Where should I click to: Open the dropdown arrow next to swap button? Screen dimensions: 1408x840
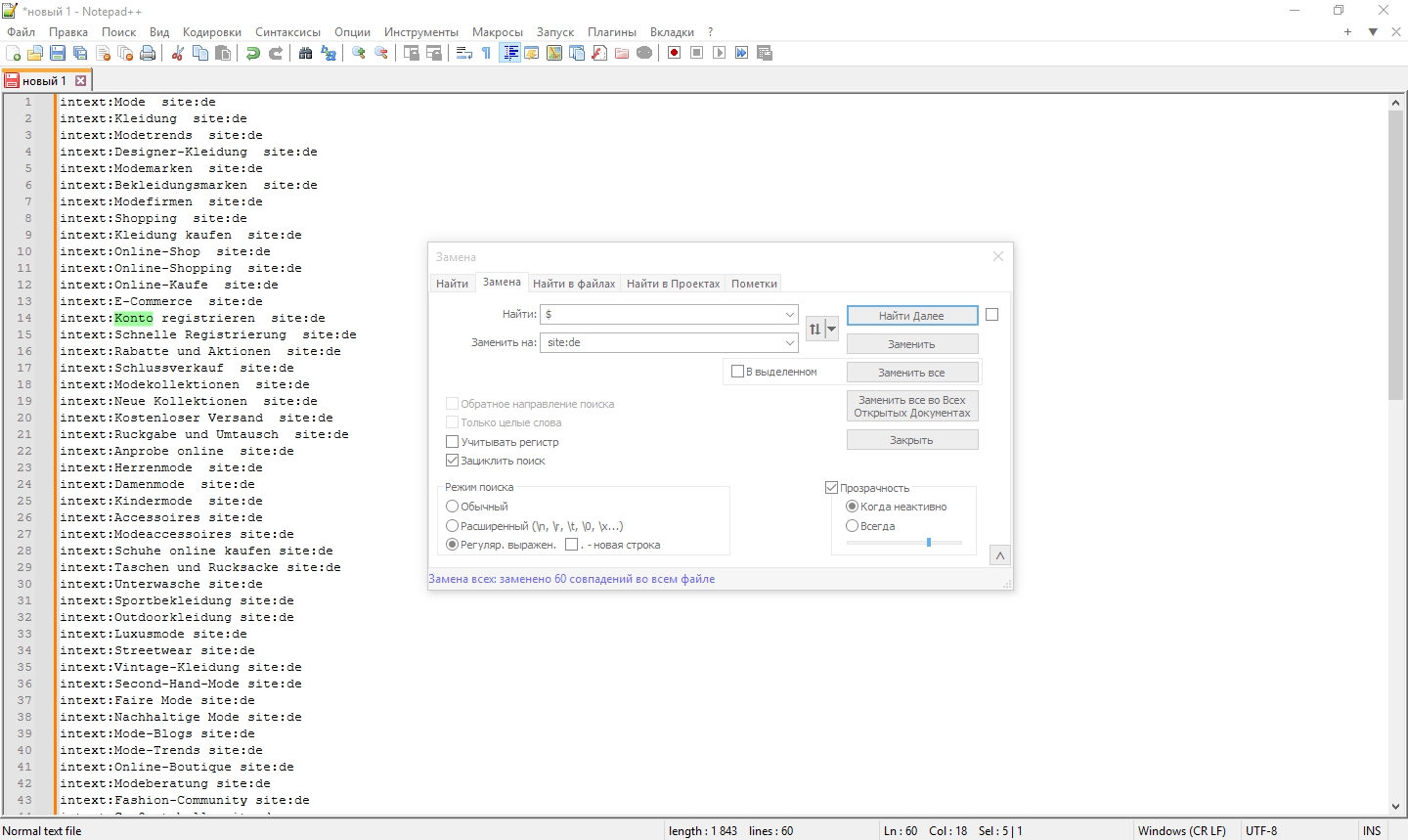click(832, 329)
